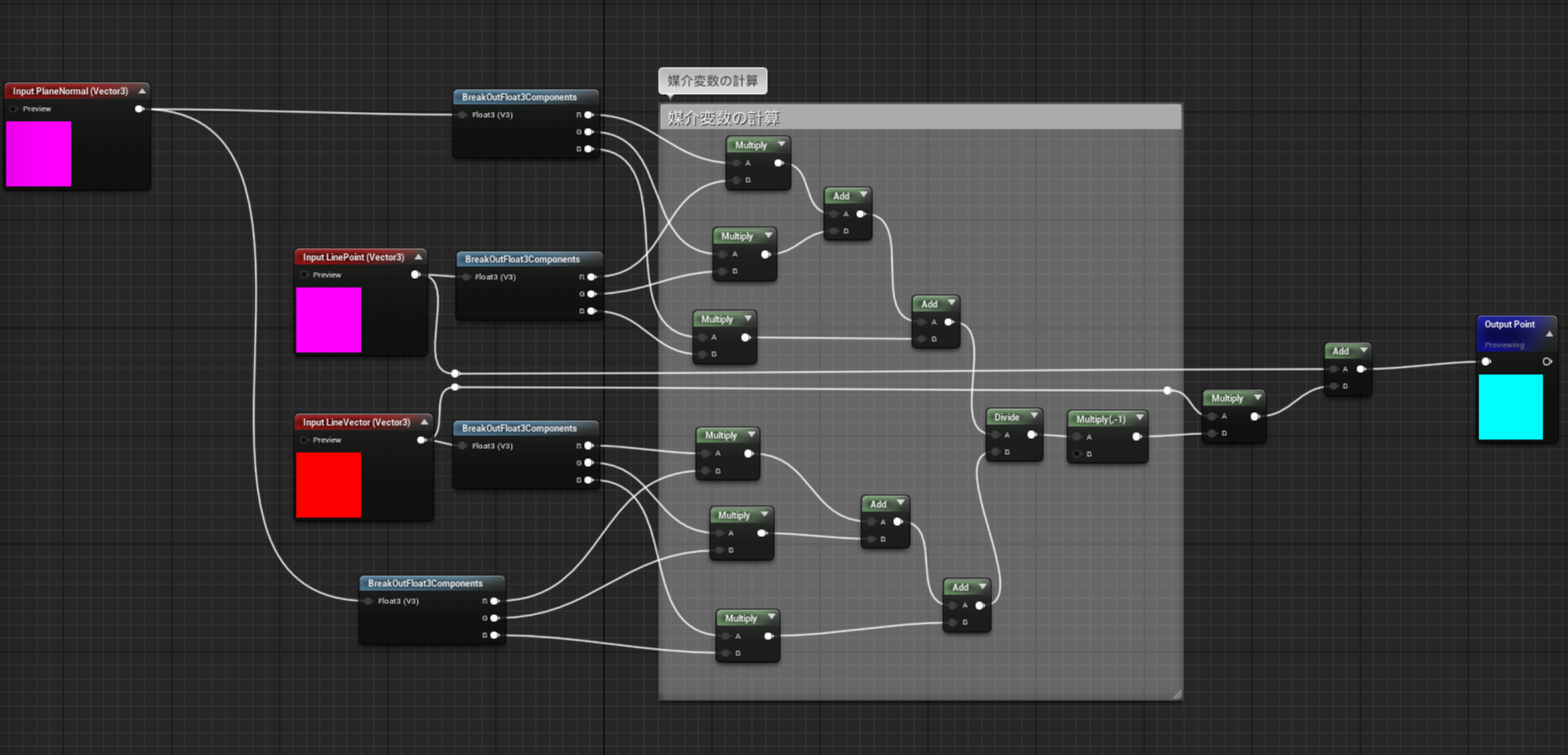This screenshot has height=755, width=1568.
Task: Click the red preview swatch on Input LineVector
Action: 328,485
